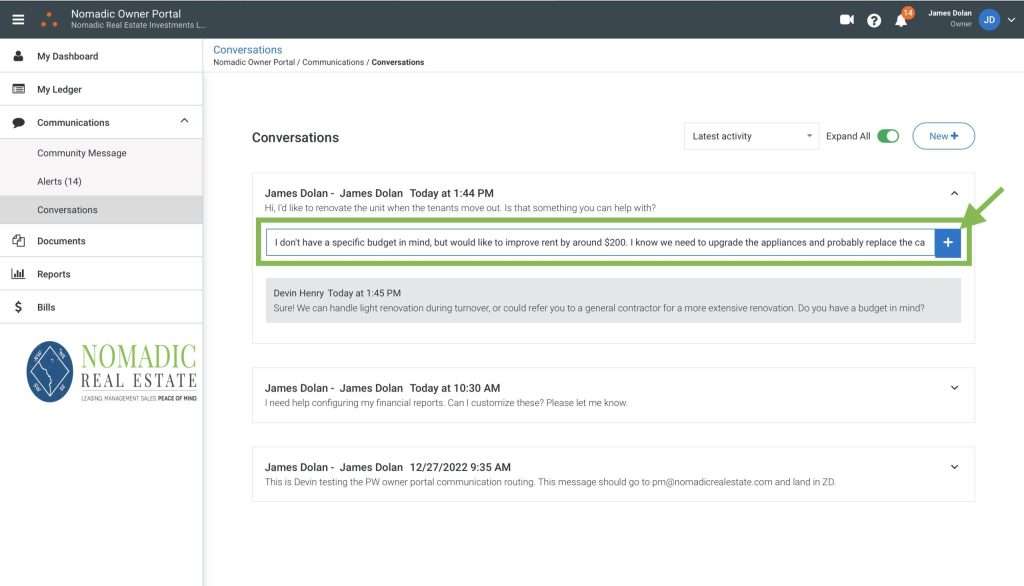Click the blue plus send button
Viewport: 1024px width, 586px height.
click(x=947, y=243)
